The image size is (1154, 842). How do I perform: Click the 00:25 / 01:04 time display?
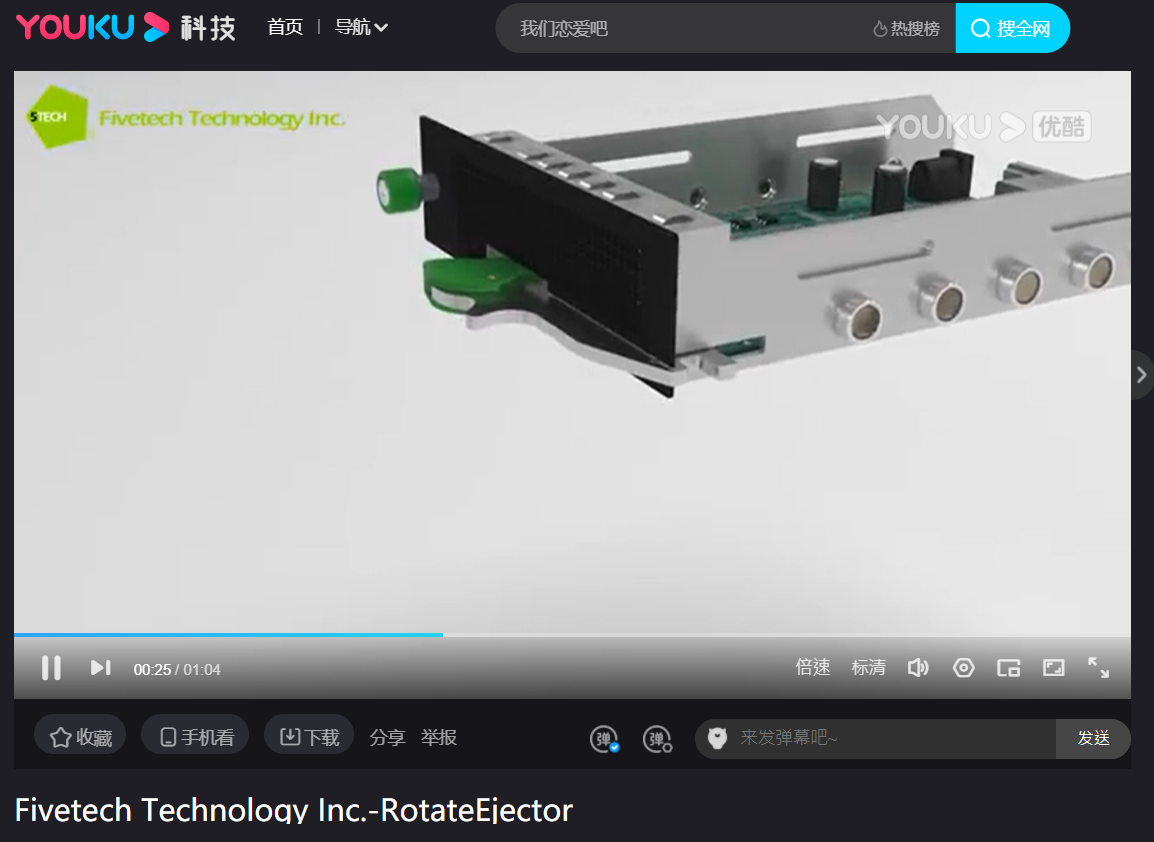[x=177, y=670]
